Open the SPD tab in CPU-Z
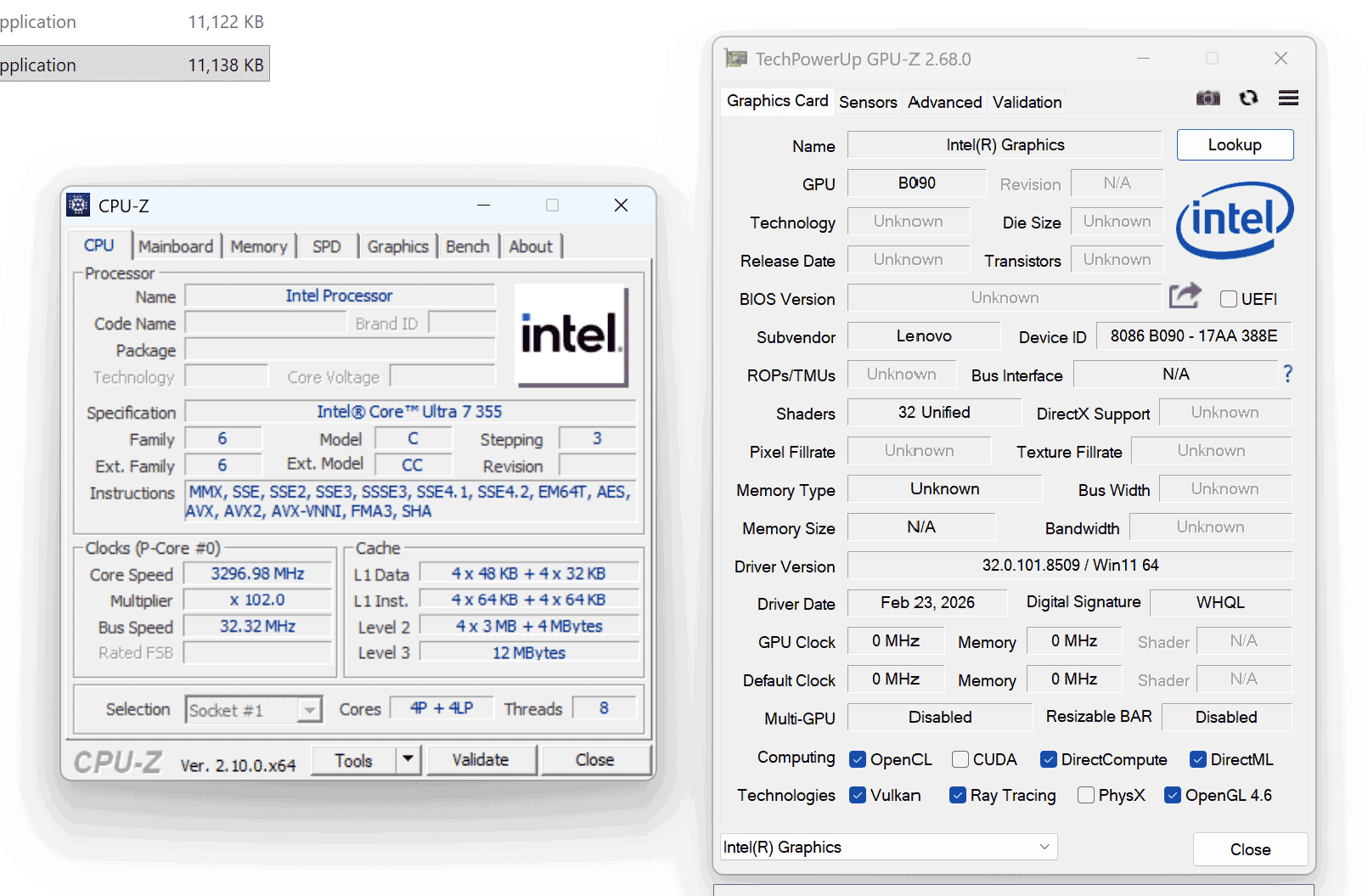 coord(327,246)
